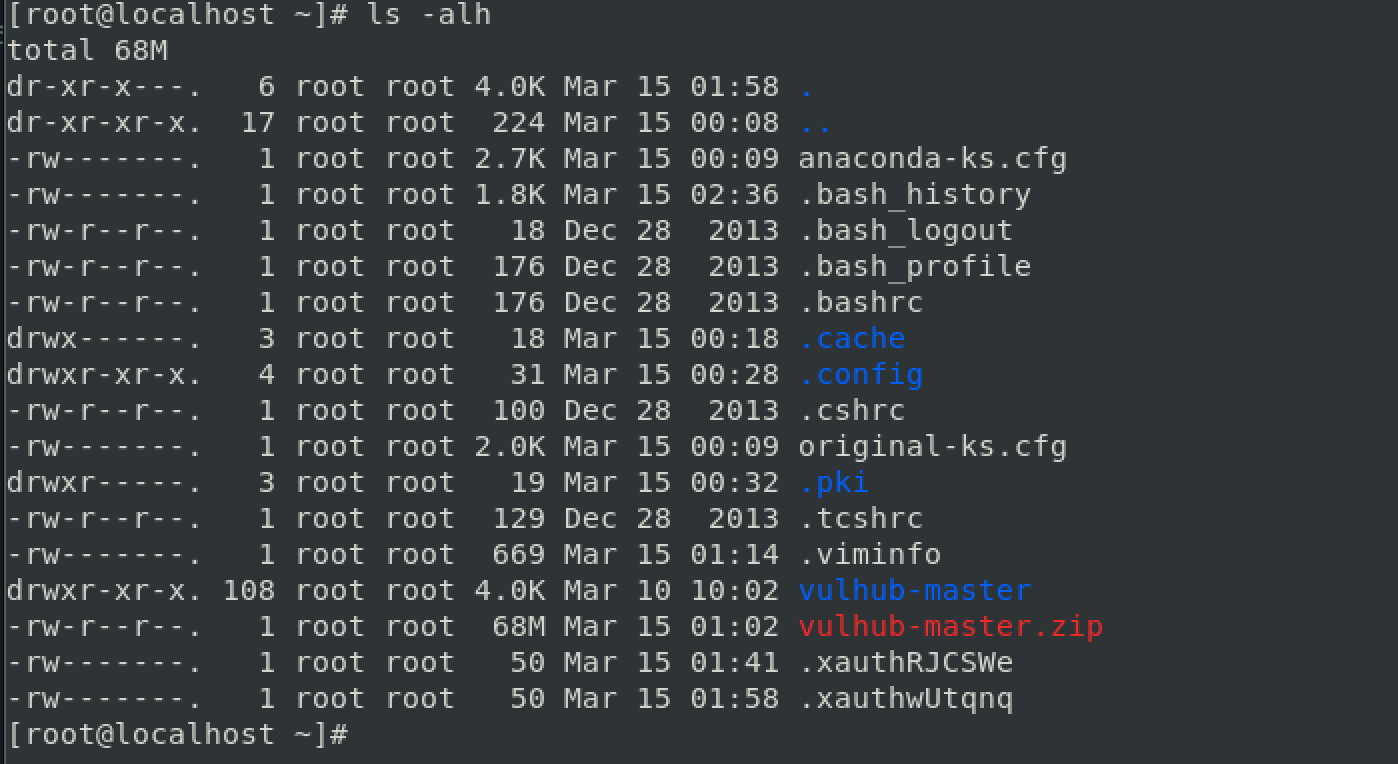Click the original-ks.cfg file name
Screen dimensions: 1398x764
click(x=932, y=447)
